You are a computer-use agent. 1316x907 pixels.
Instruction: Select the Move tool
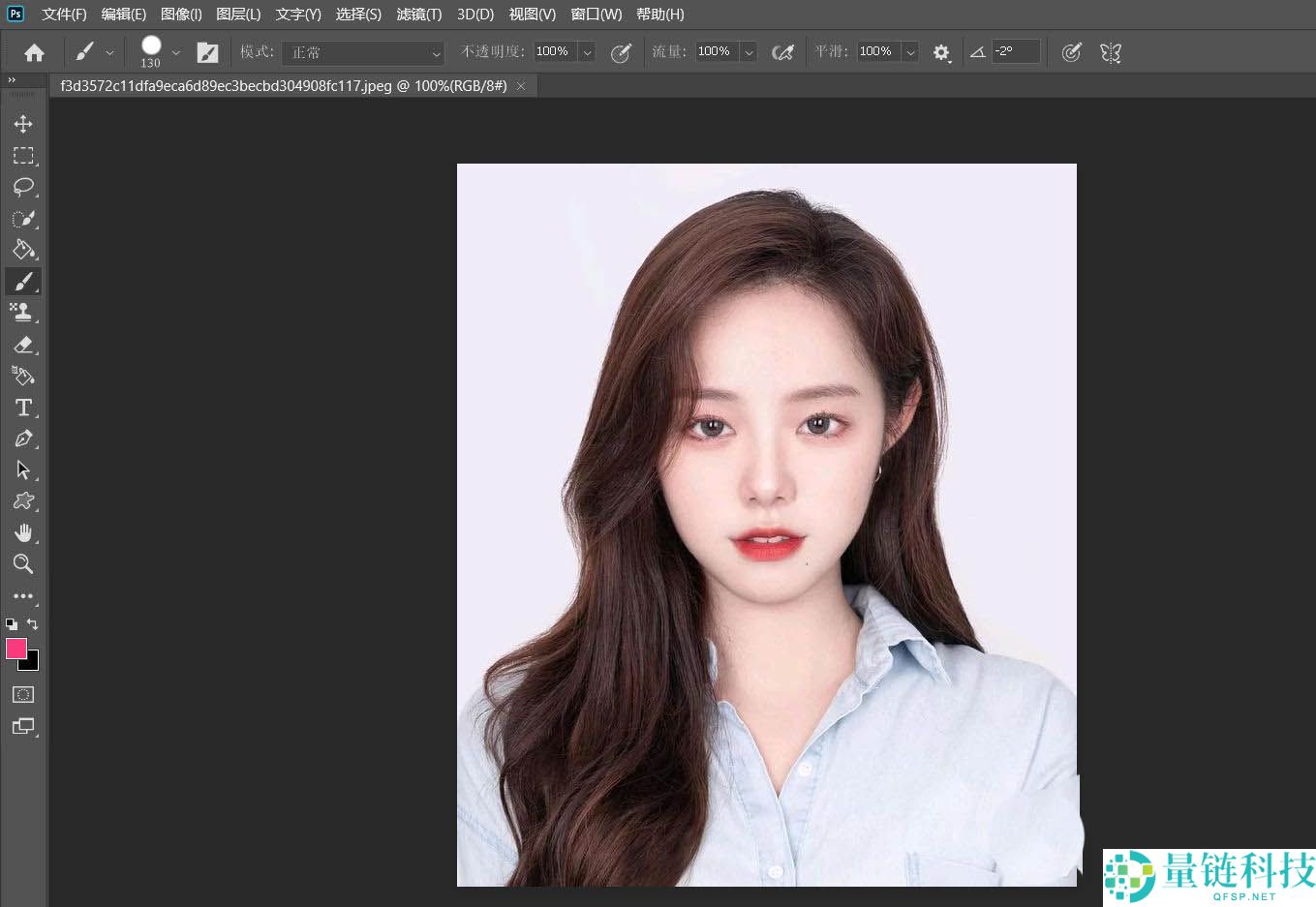point(23,124)
